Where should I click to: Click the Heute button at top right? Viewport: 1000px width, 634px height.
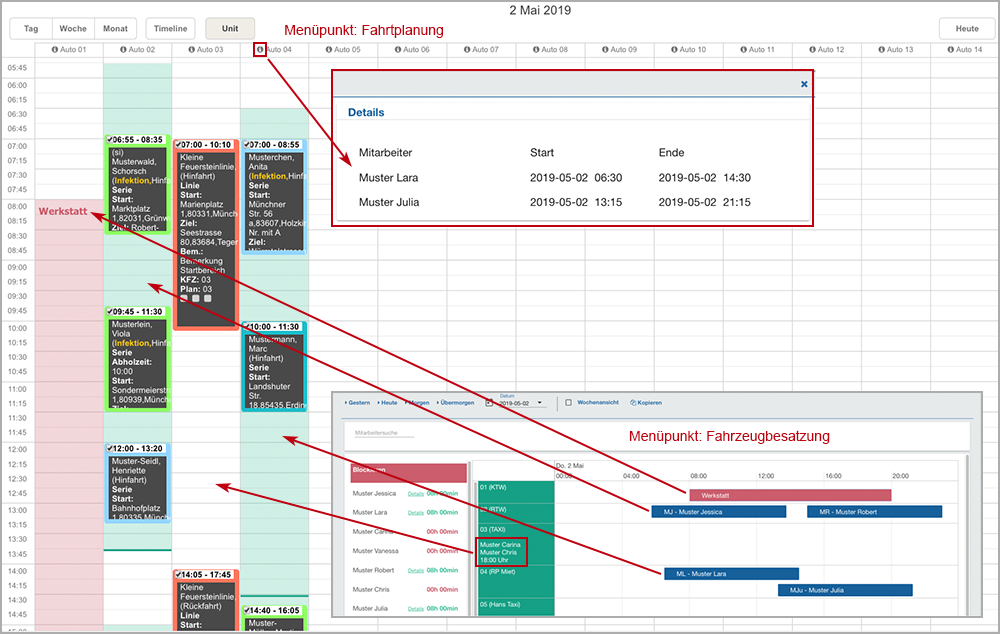tap(967, 29)
